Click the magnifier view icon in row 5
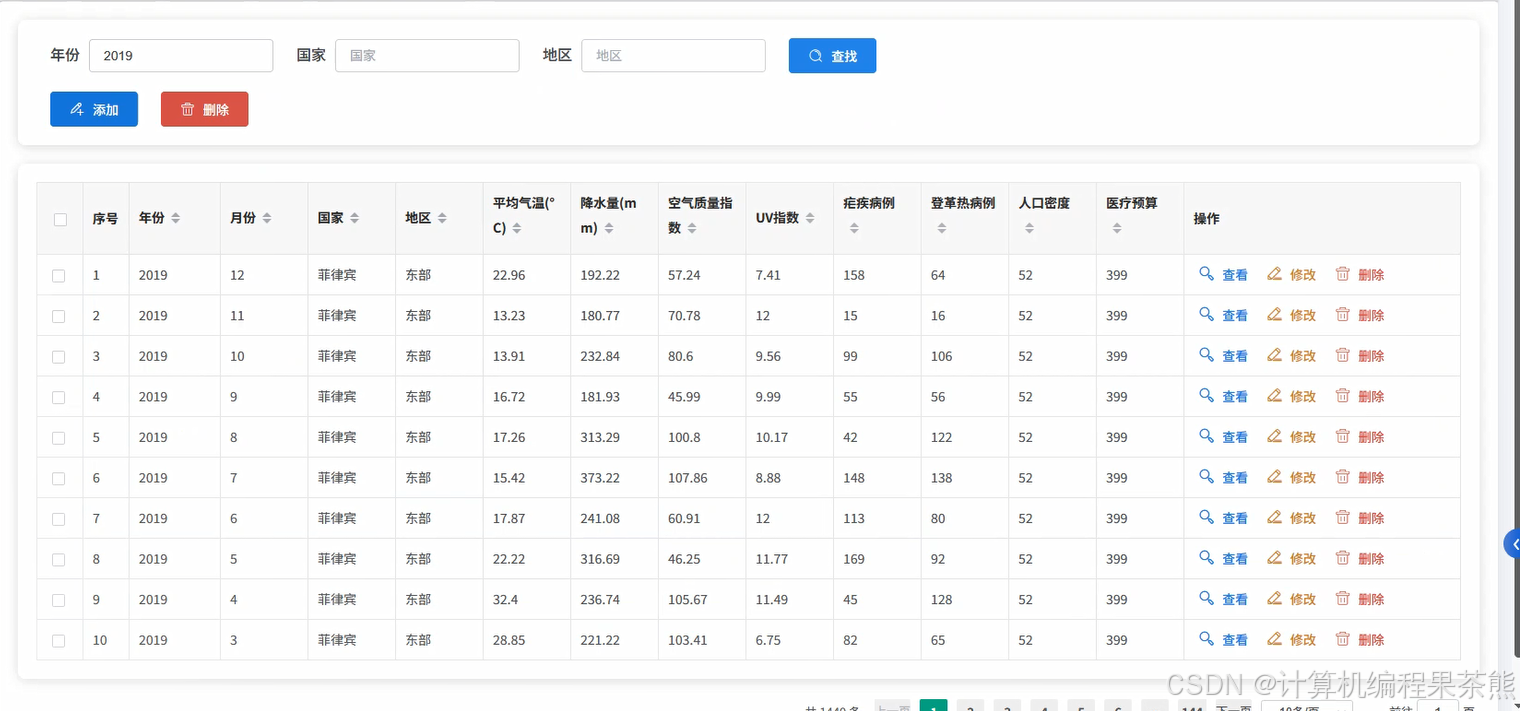Screen dimensions: 1520x711 click(1206, 436)
